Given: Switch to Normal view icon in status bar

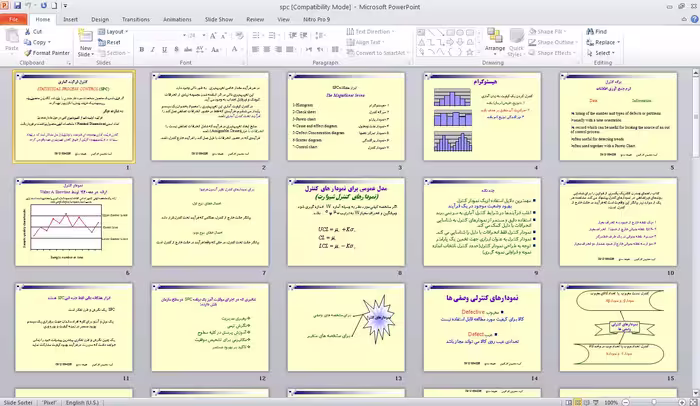Looking at the screenshot, I should coord(568,402).
